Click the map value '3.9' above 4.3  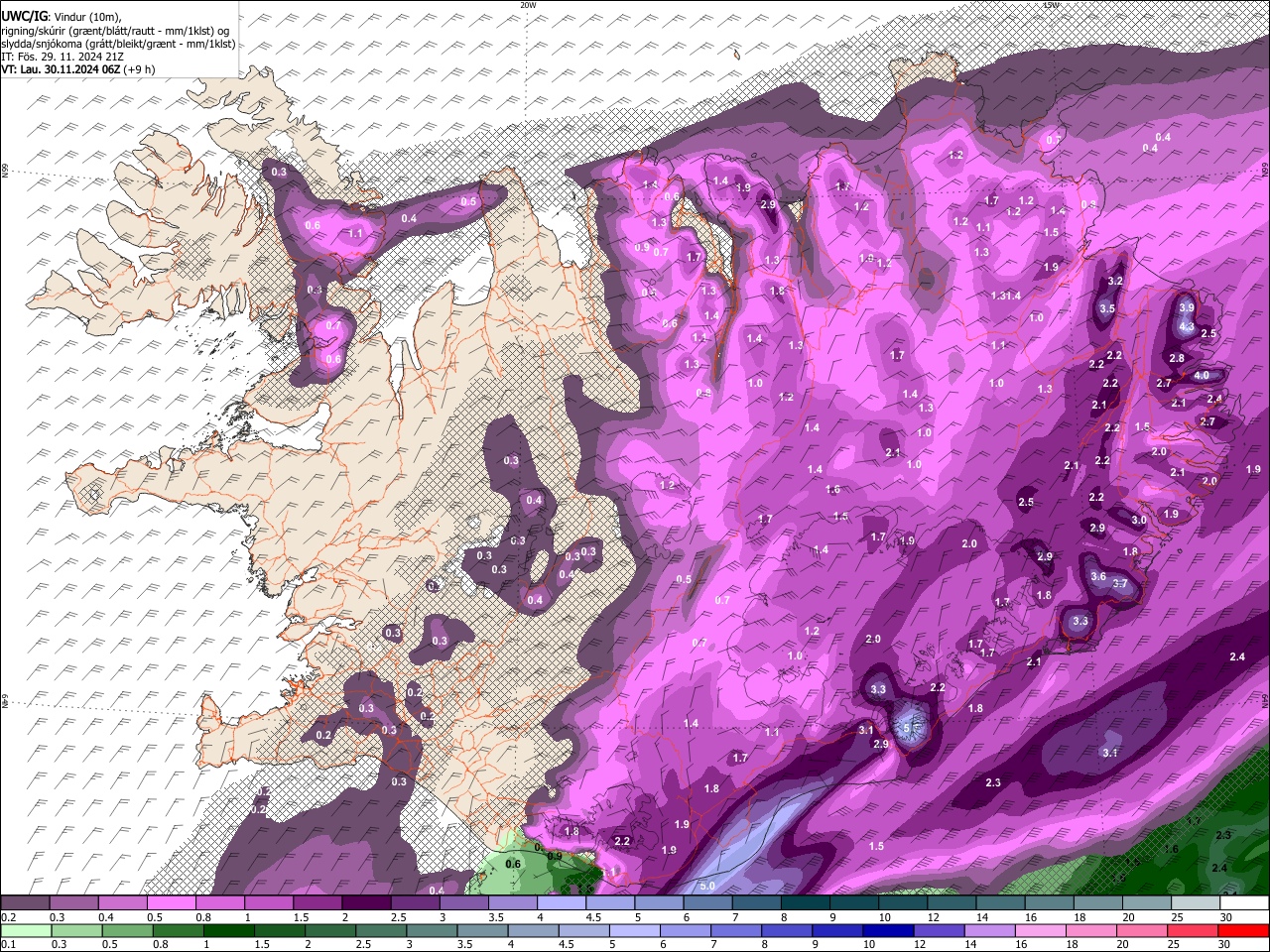tap(1186, 308)
